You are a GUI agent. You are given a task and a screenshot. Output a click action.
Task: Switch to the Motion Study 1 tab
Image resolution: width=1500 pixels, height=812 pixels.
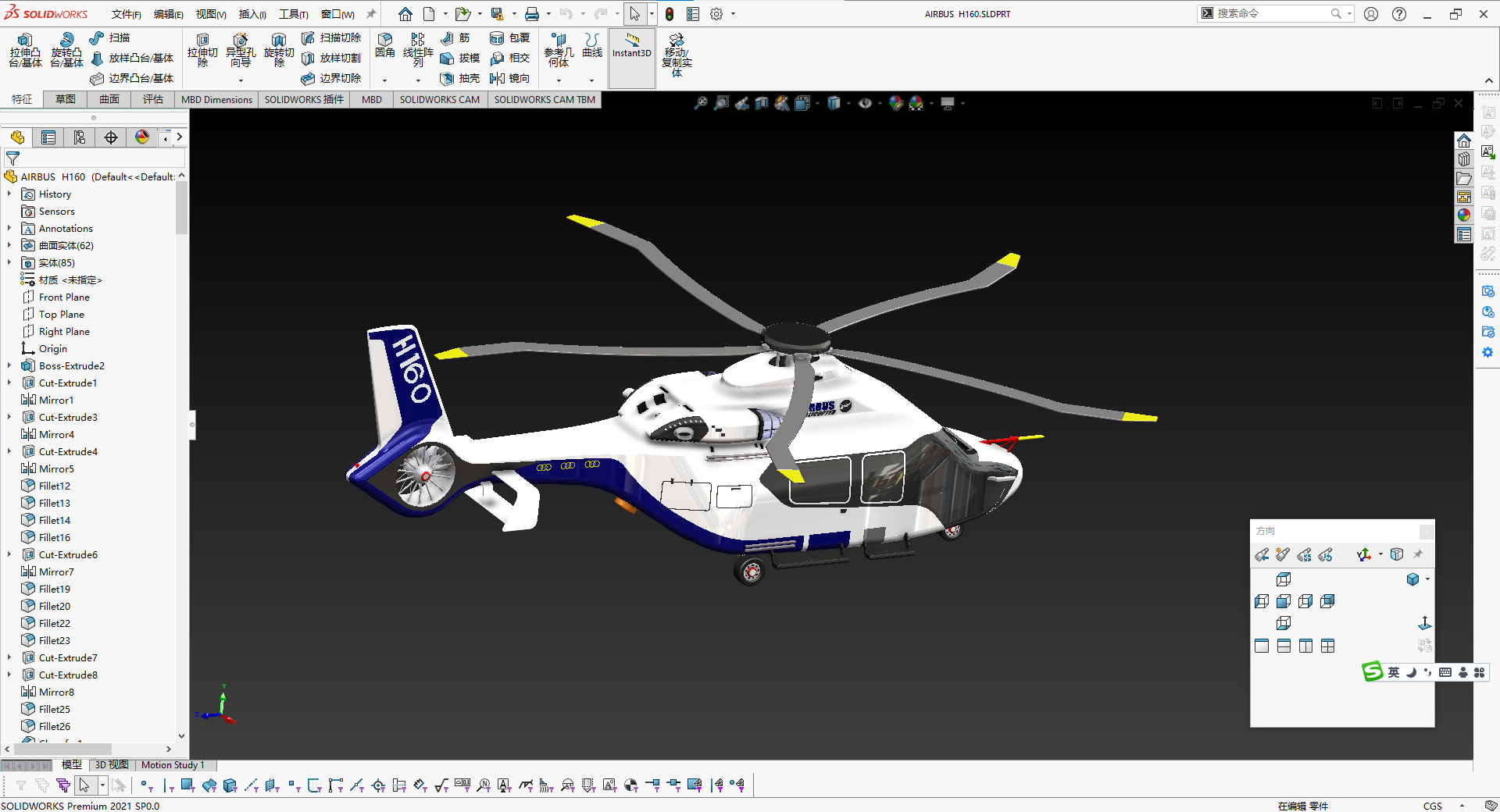173,765
